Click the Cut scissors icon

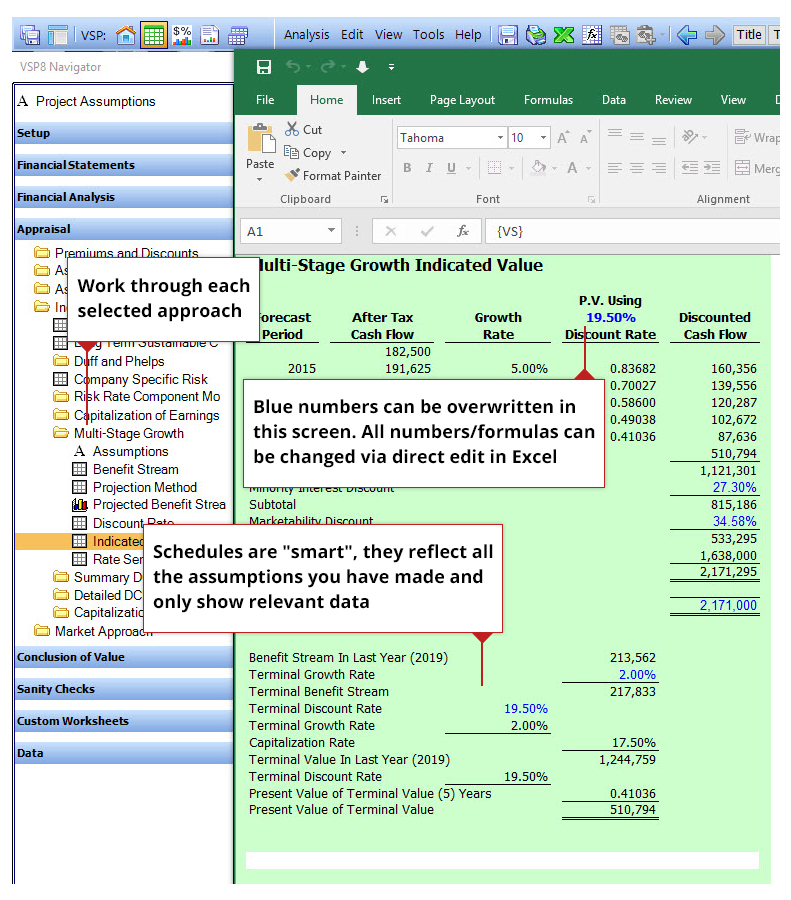click(292, 129)
